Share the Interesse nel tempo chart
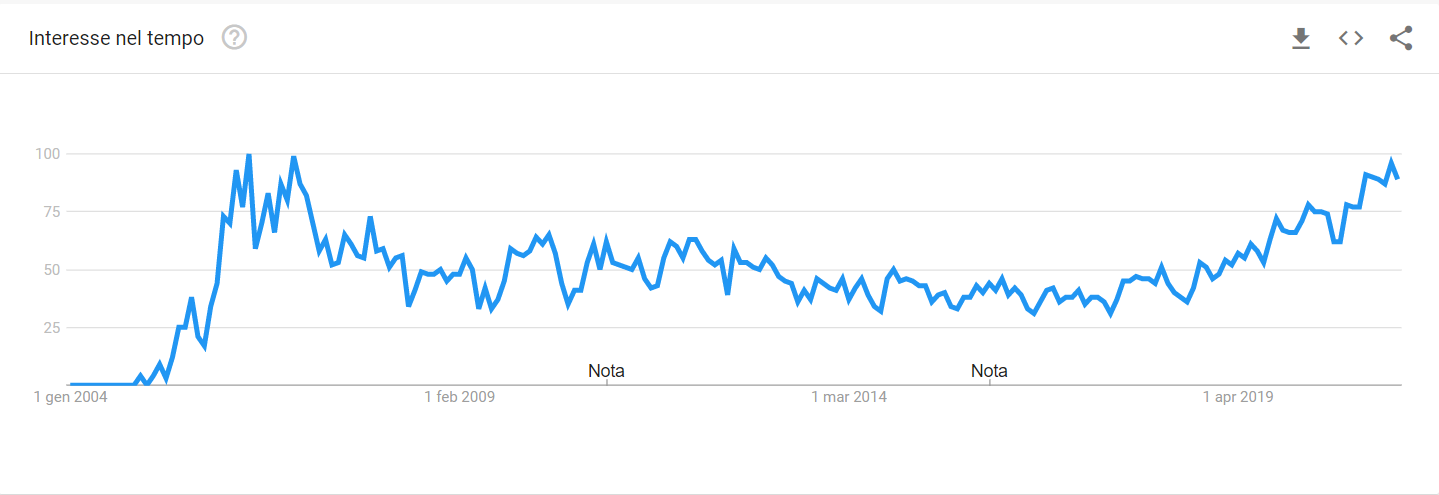This screenshot has height=495, width=1439. (x=1401, y=38)
